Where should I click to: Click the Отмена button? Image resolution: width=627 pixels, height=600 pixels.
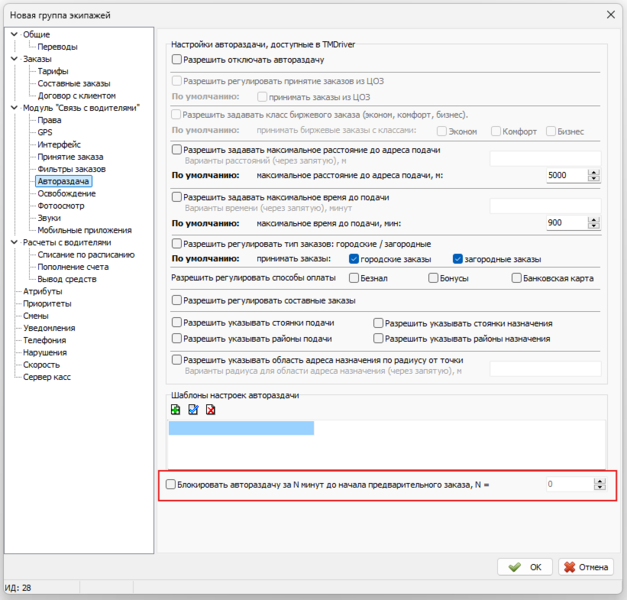[586, 567]
